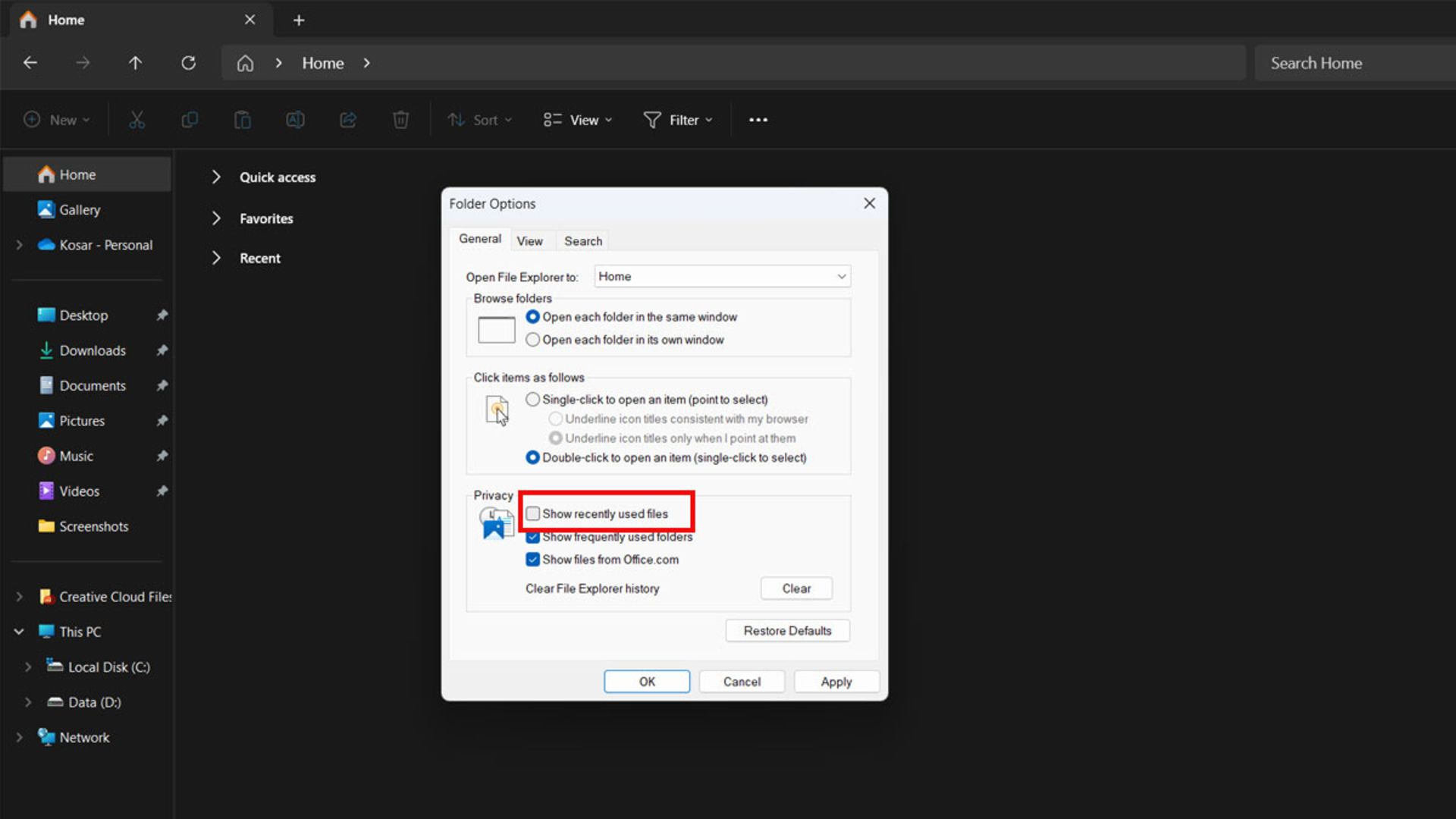Click the Clear history button

click(x=796, y=588)
